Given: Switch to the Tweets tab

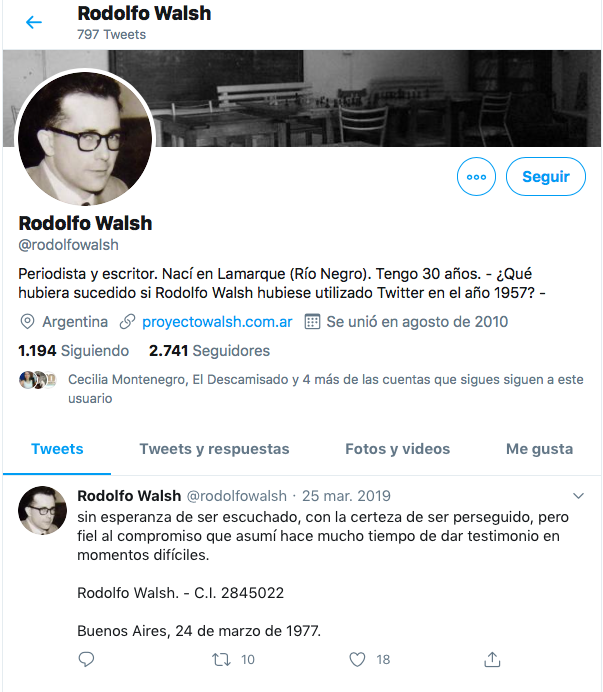Looking at the screenshot, I should click(57, 449).
